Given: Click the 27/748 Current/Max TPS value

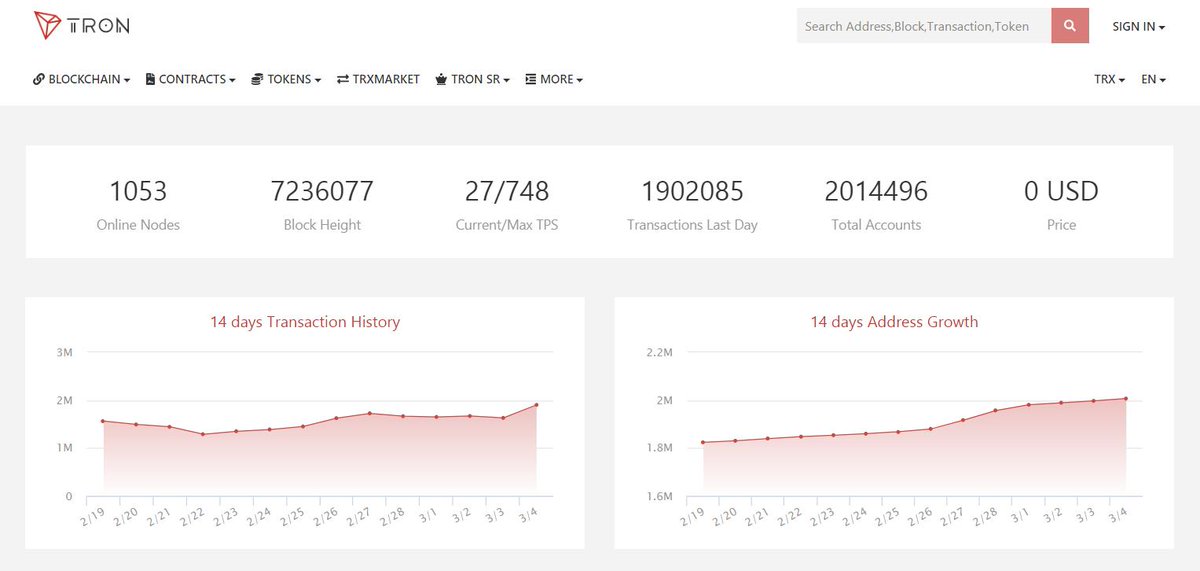Looking at the screenshot, I should click(507, 190).
